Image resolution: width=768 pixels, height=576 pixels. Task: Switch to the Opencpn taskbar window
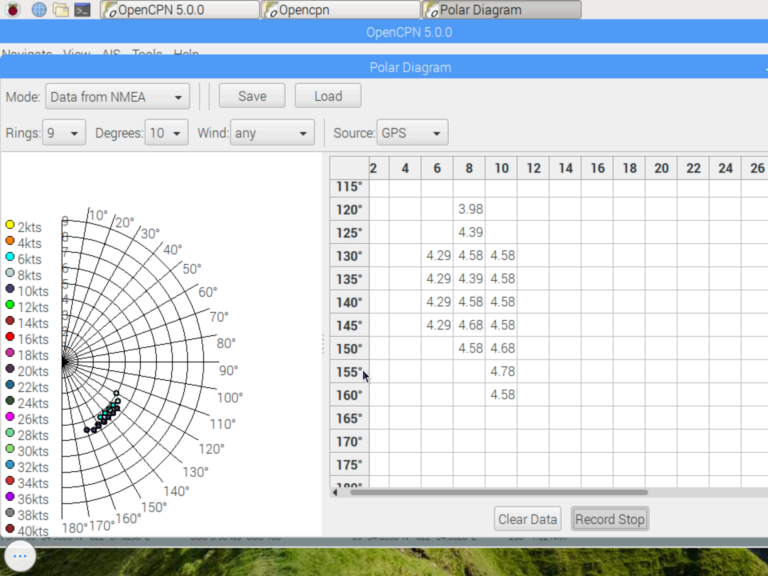340,10
